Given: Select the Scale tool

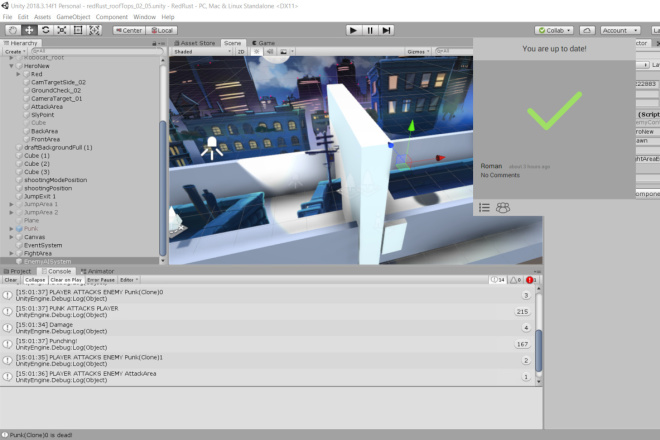Looking at the screenshot, I should pyautogui.click(x=62, y=30).
